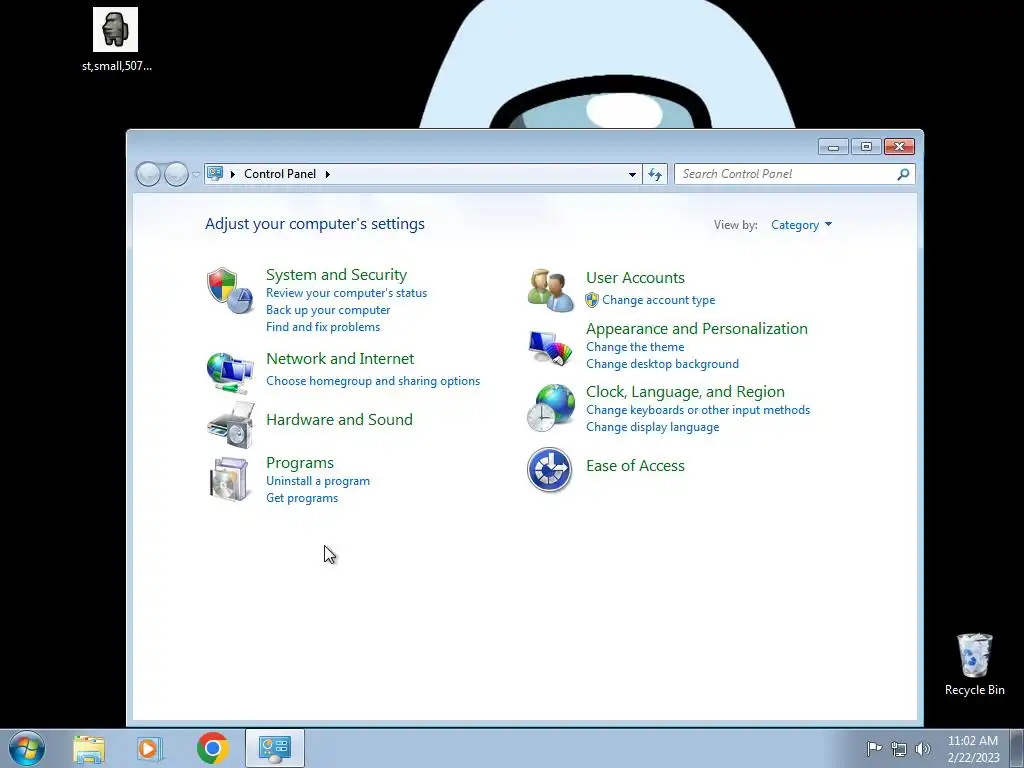Click Change display language
This screenshot has height=768, width=1024.
pyautogui.click(x=652, y=427)
